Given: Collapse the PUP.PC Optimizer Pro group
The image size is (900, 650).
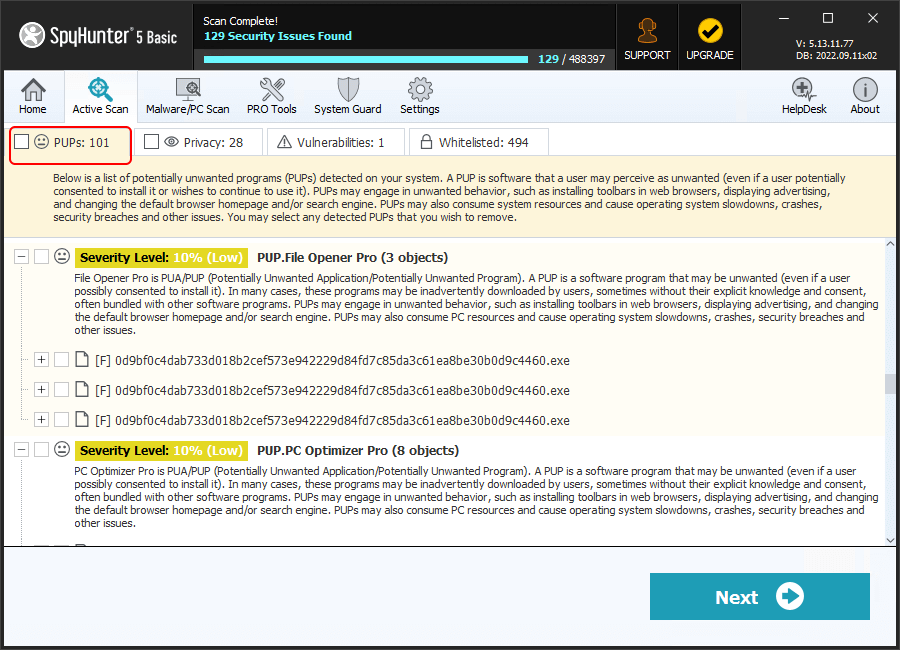Looking at the screenshot, I should pos(21,449).
